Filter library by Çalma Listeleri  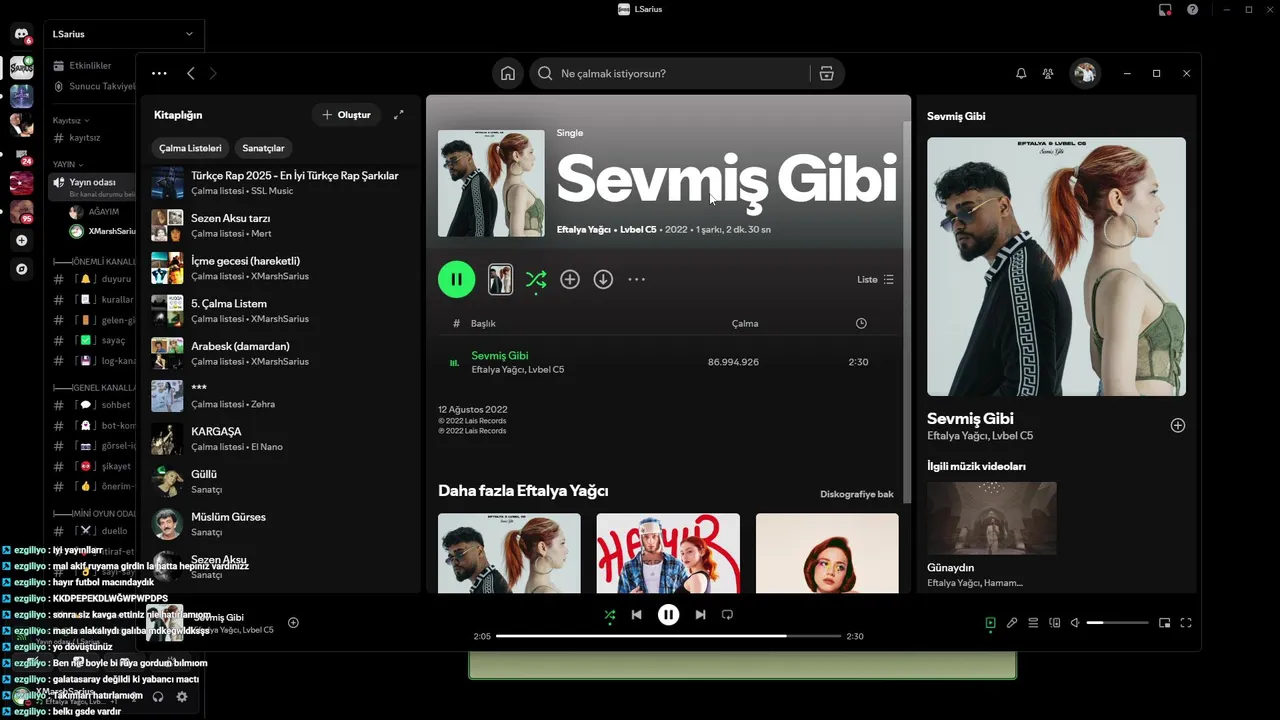(x=190, y=148)
